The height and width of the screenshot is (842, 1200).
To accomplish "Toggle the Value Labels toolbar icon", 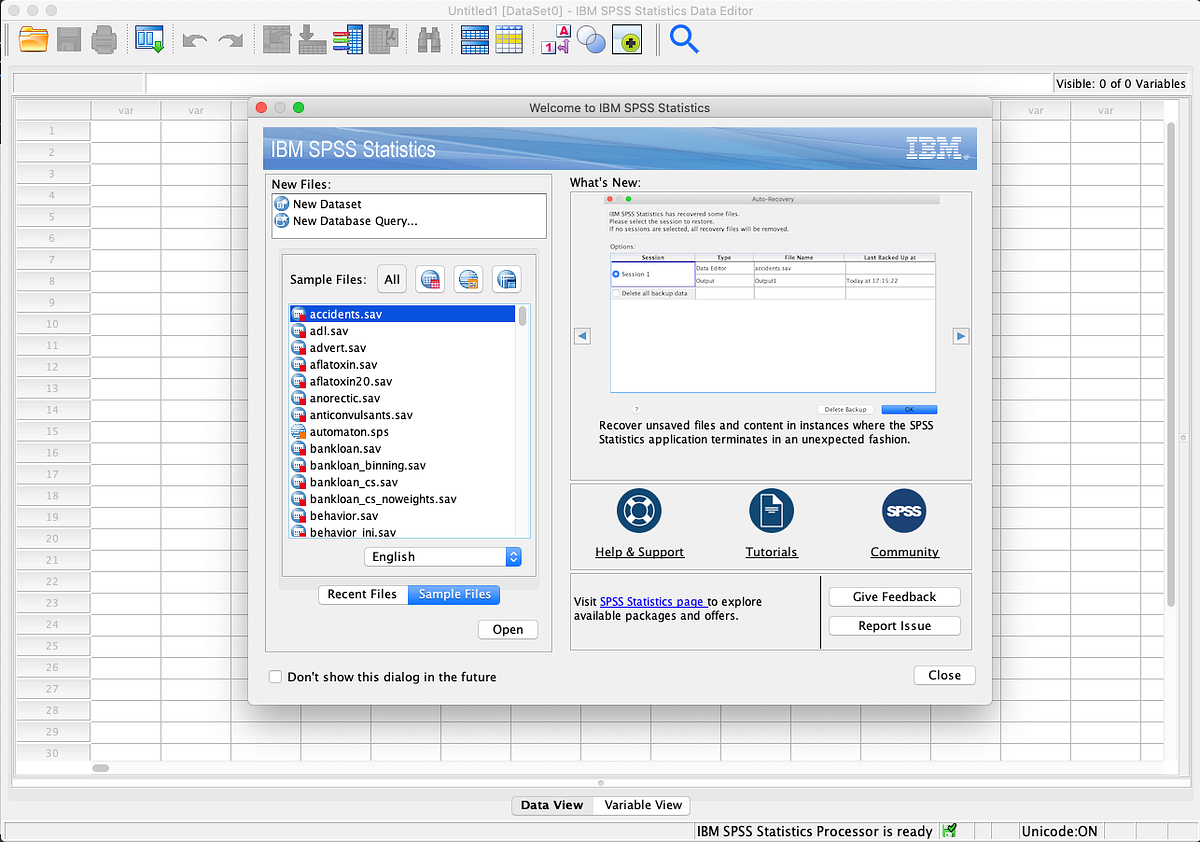I will point(556,39).
